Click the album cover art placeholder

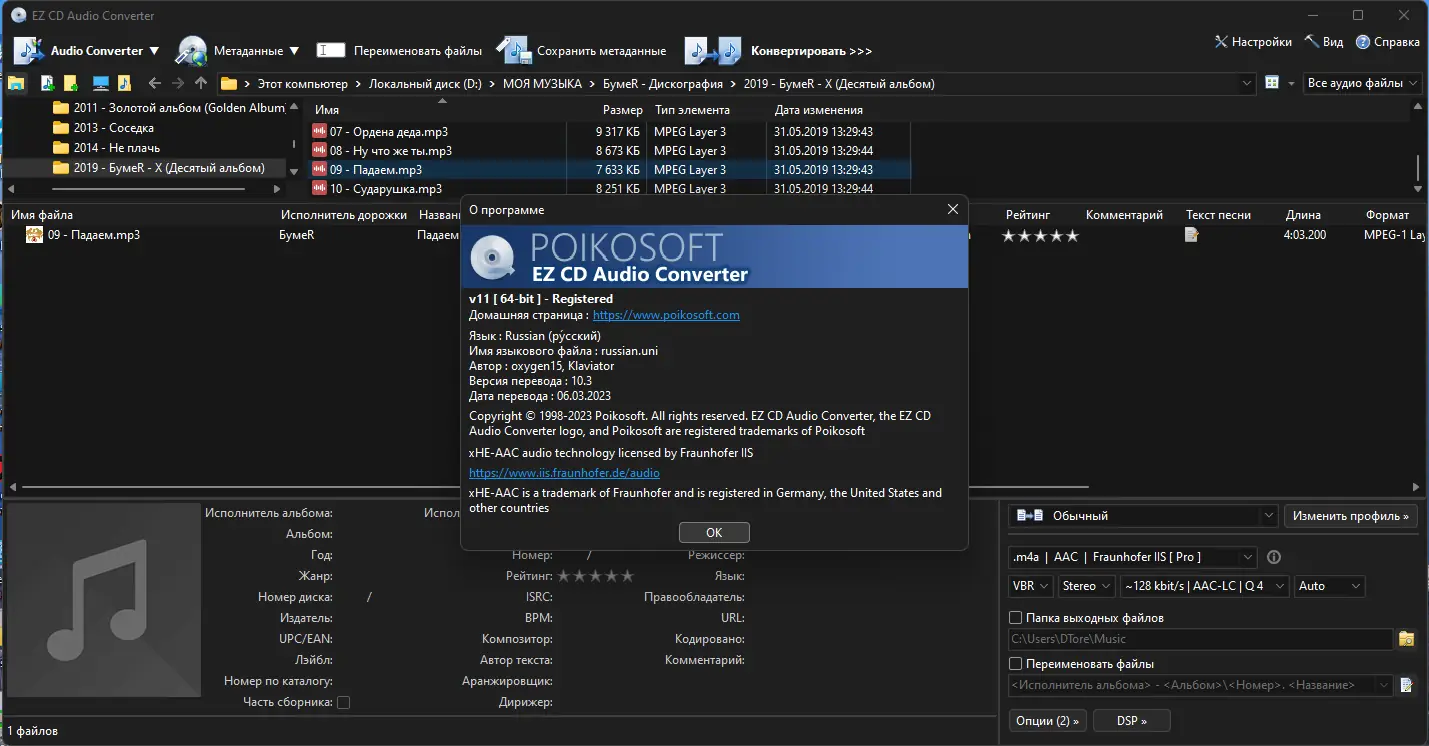[104, 601]
